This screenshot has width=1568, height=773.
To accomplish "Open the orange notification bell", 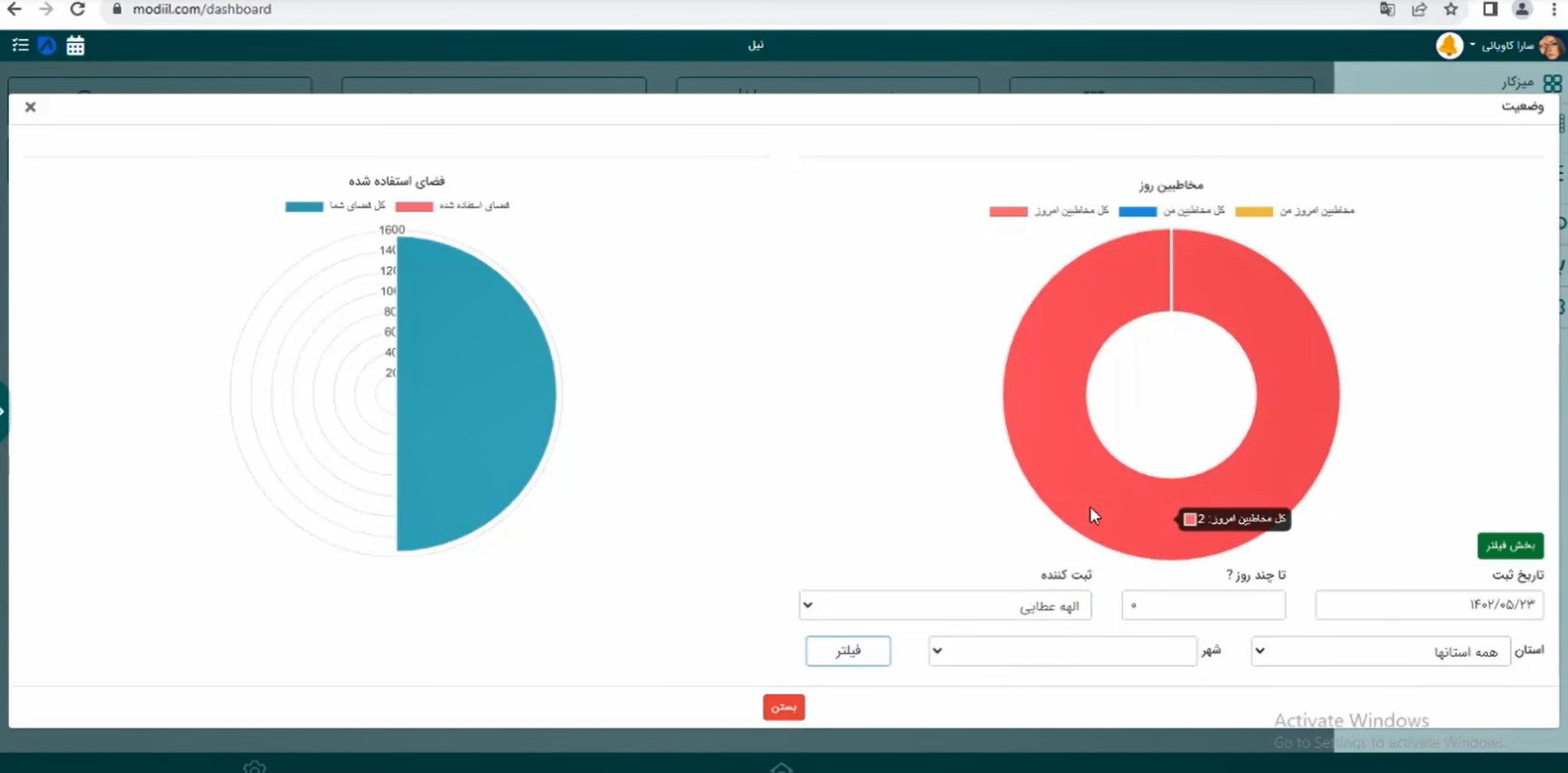I will coord(1449,45).
